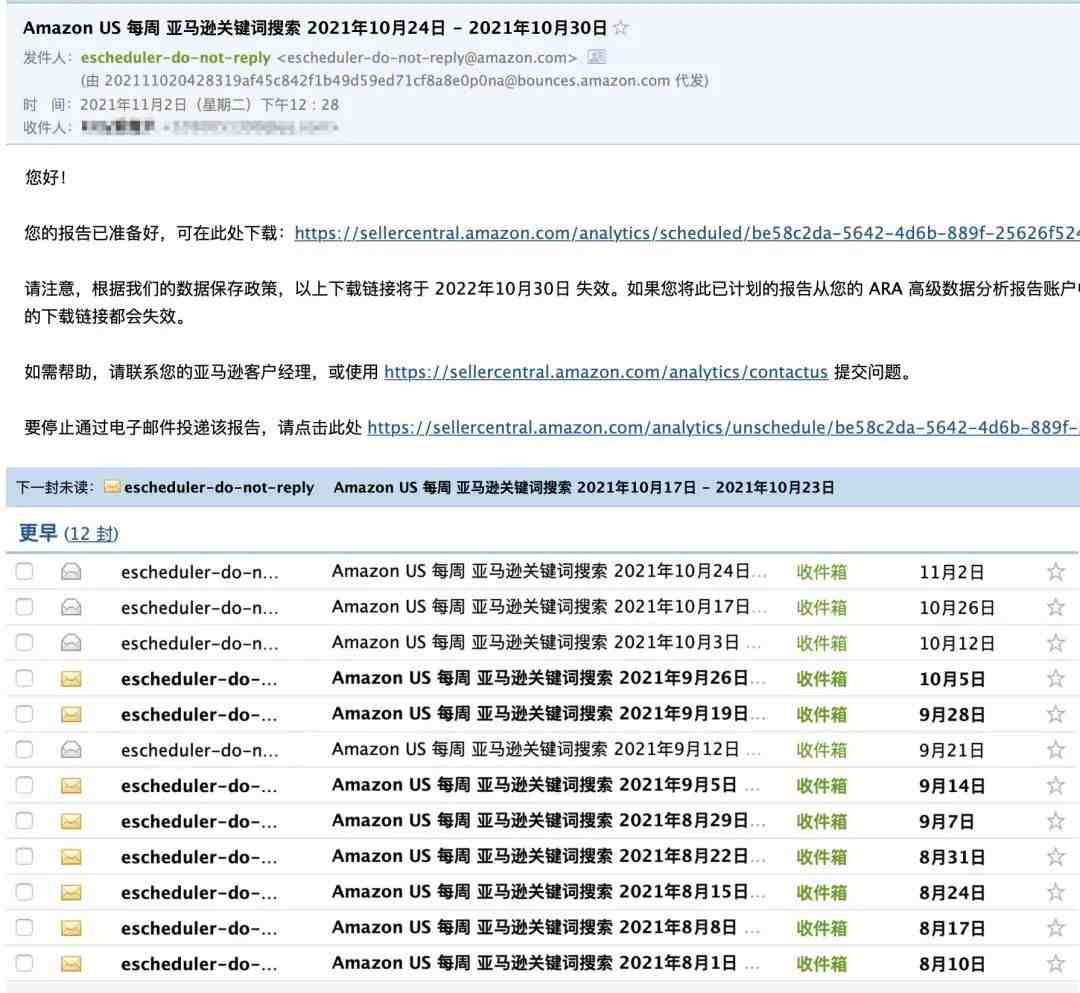Select the 8月17日 email checkbox
This screenshot has width=1080, height=993.
click(24, 928)
